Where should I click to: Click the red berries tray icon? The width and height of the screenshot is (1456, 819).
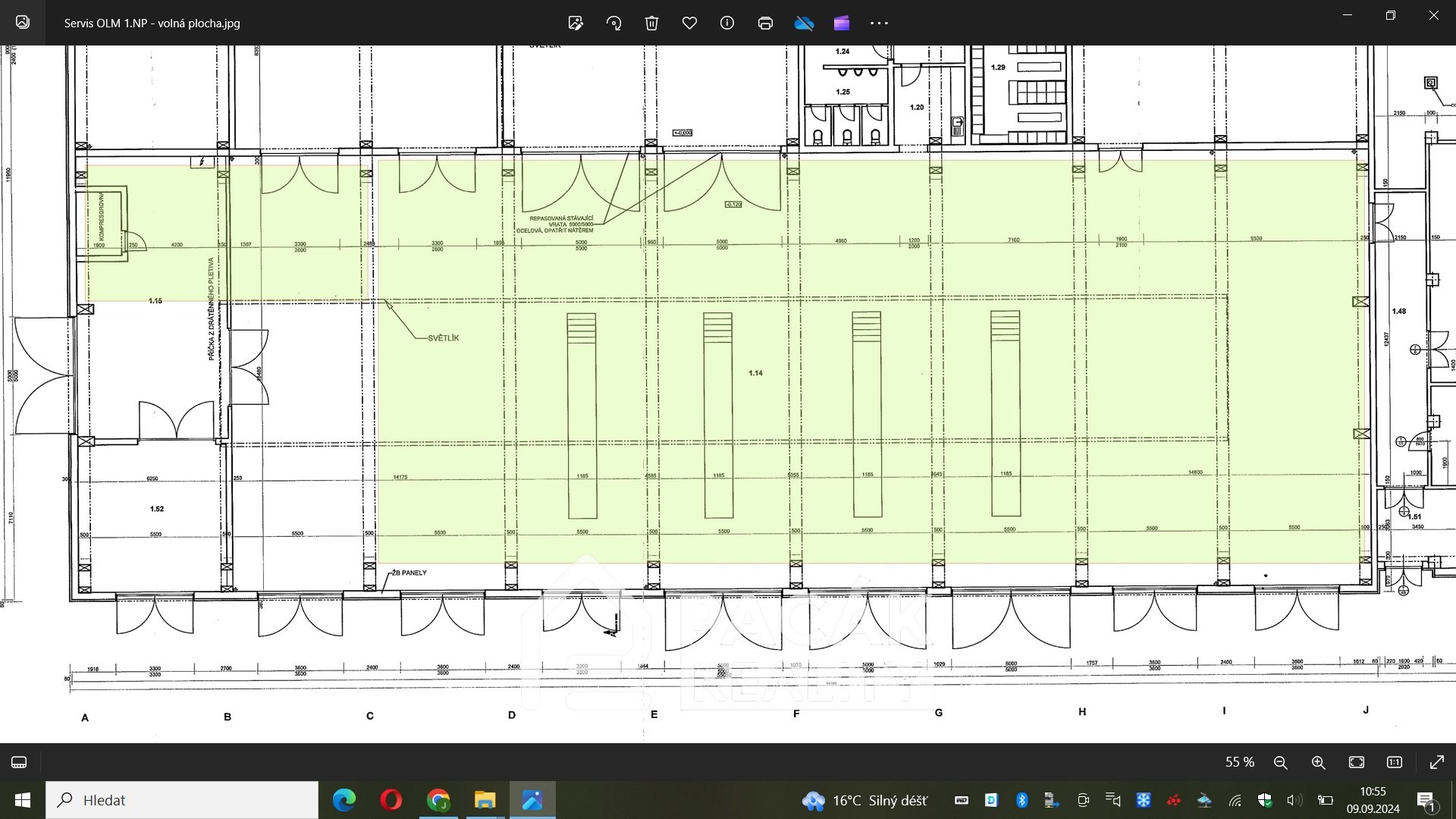tap(1174, 800)
